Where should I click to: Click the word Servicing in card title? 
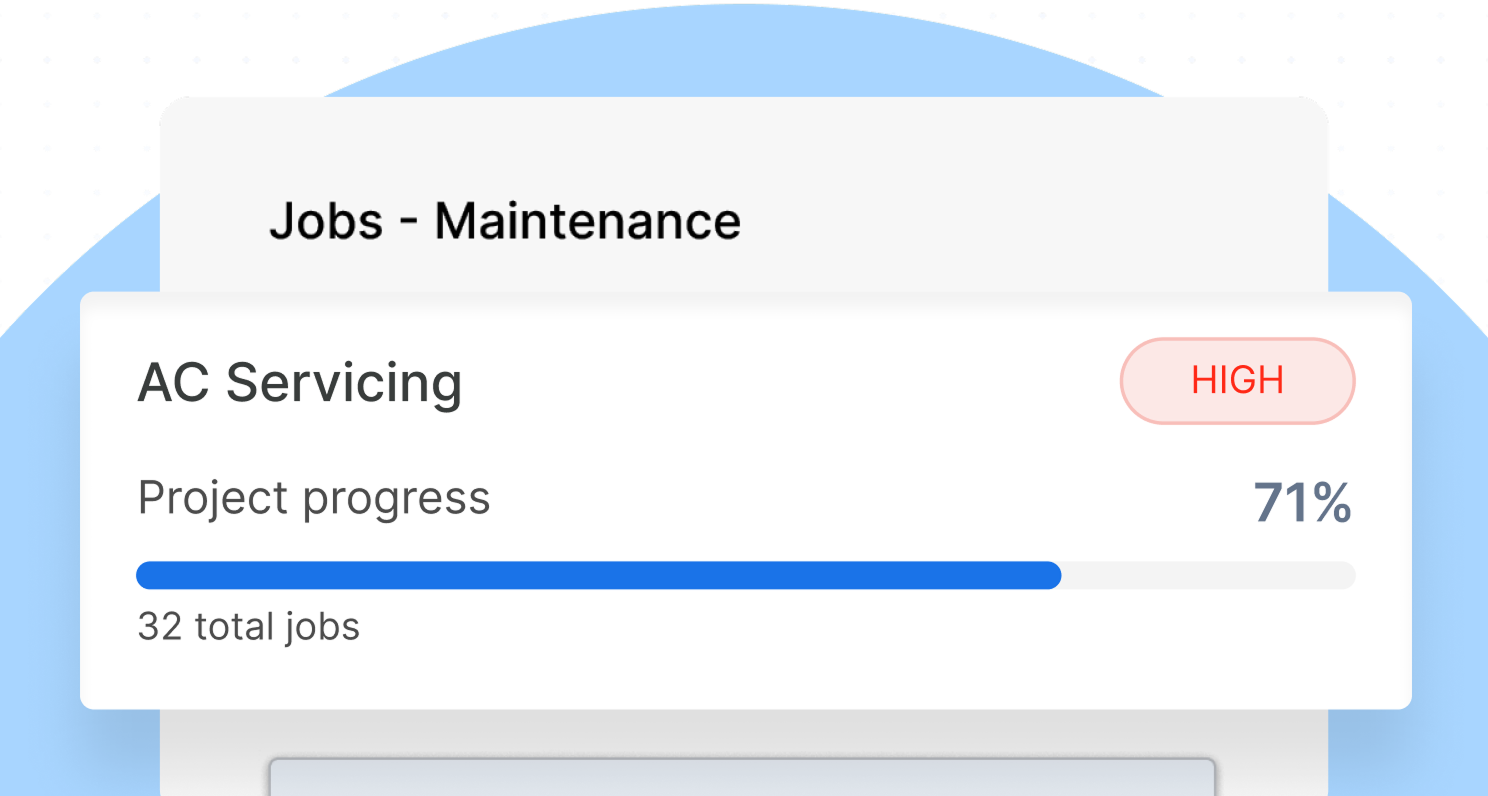point(344,383)
